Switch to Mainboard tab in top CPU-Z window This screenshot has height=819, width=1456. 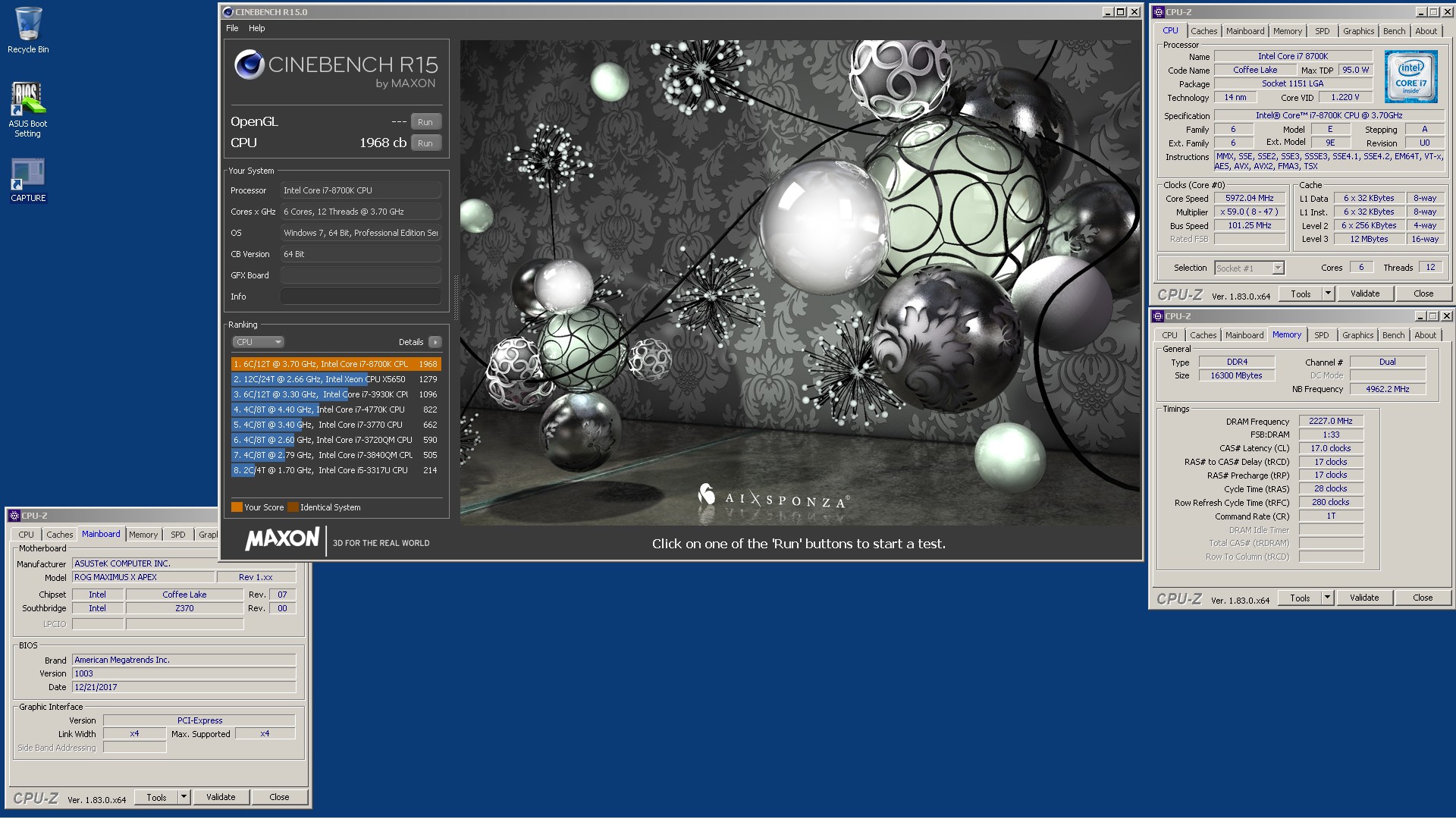coord(1245,31)
